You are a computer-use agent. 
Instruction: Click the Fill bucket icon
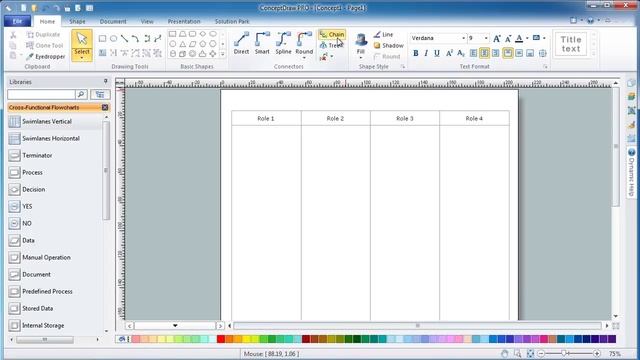click(x=361, y=40)
